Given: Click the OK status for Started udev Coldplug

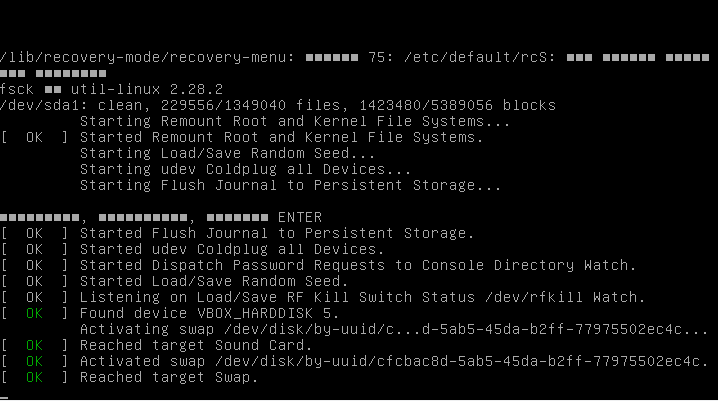Looking at the screenshot, I should (x=34, y=249).
